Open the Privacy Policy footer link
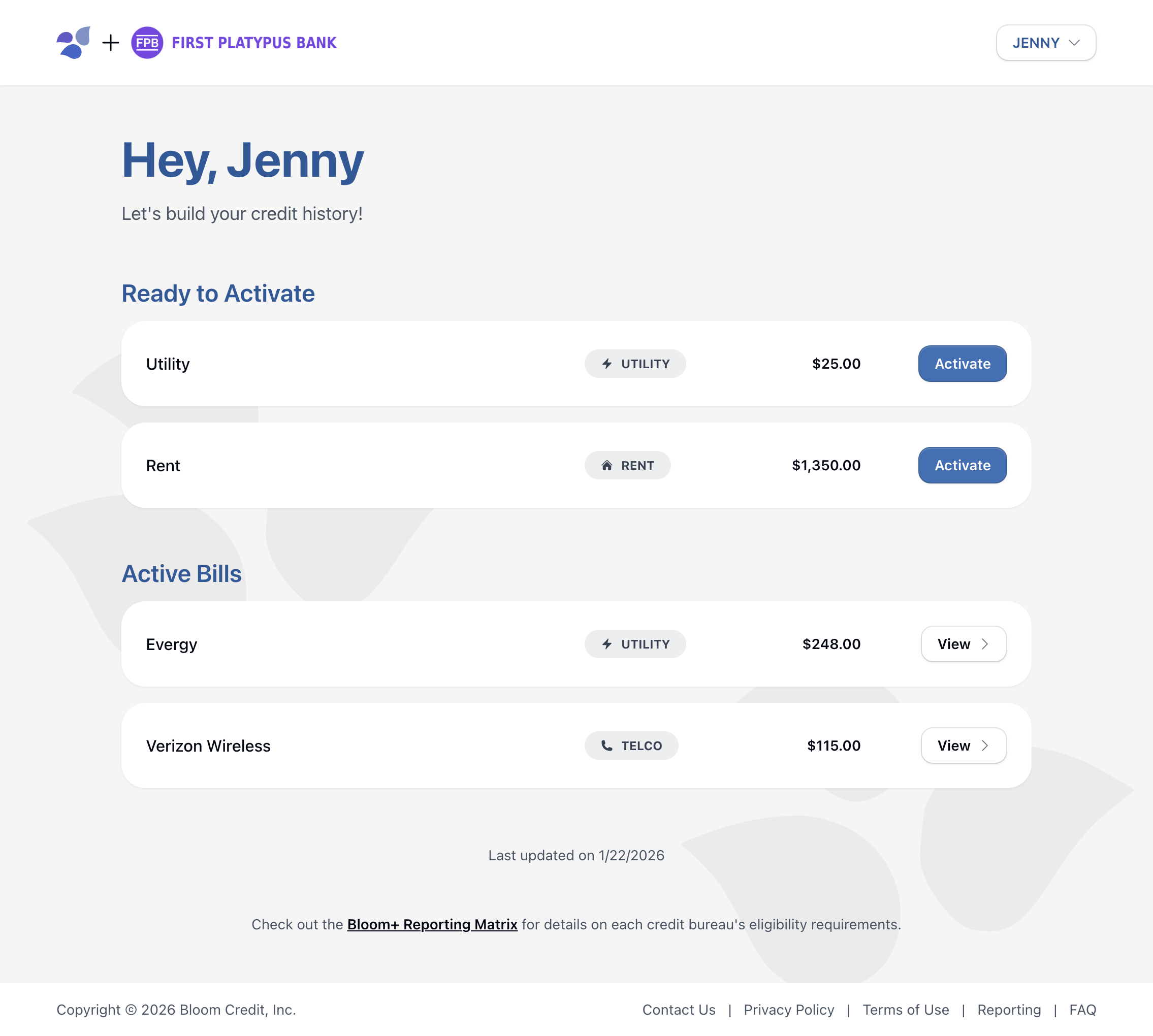Viewport: 1153px width, 1036px height. pyautogui.click(x=789, y=1010)
